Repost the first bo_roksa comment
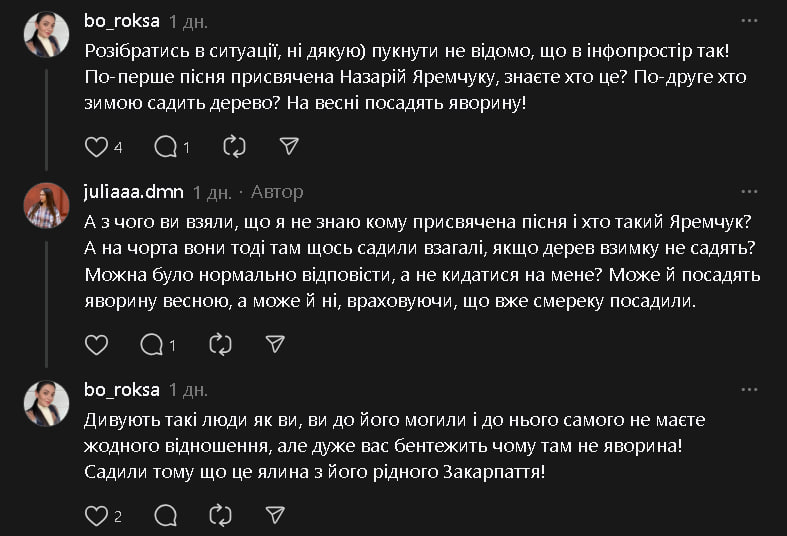The image size is (787, 536). [235, 147]
